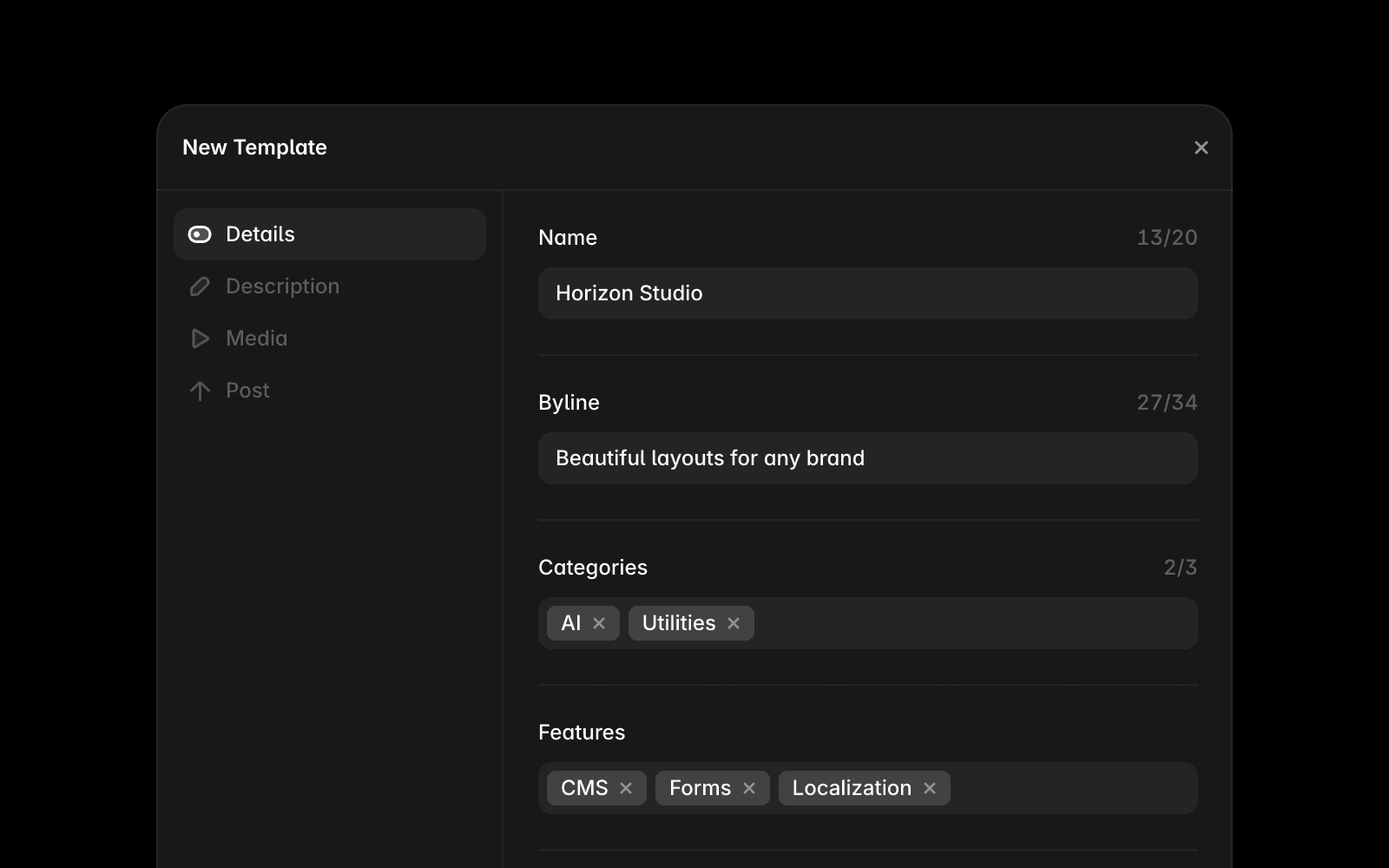Click the 2/3 Categories counter
This screenshot has width=1389, height=868.
pyautogui.click(x=1180, y=568)
